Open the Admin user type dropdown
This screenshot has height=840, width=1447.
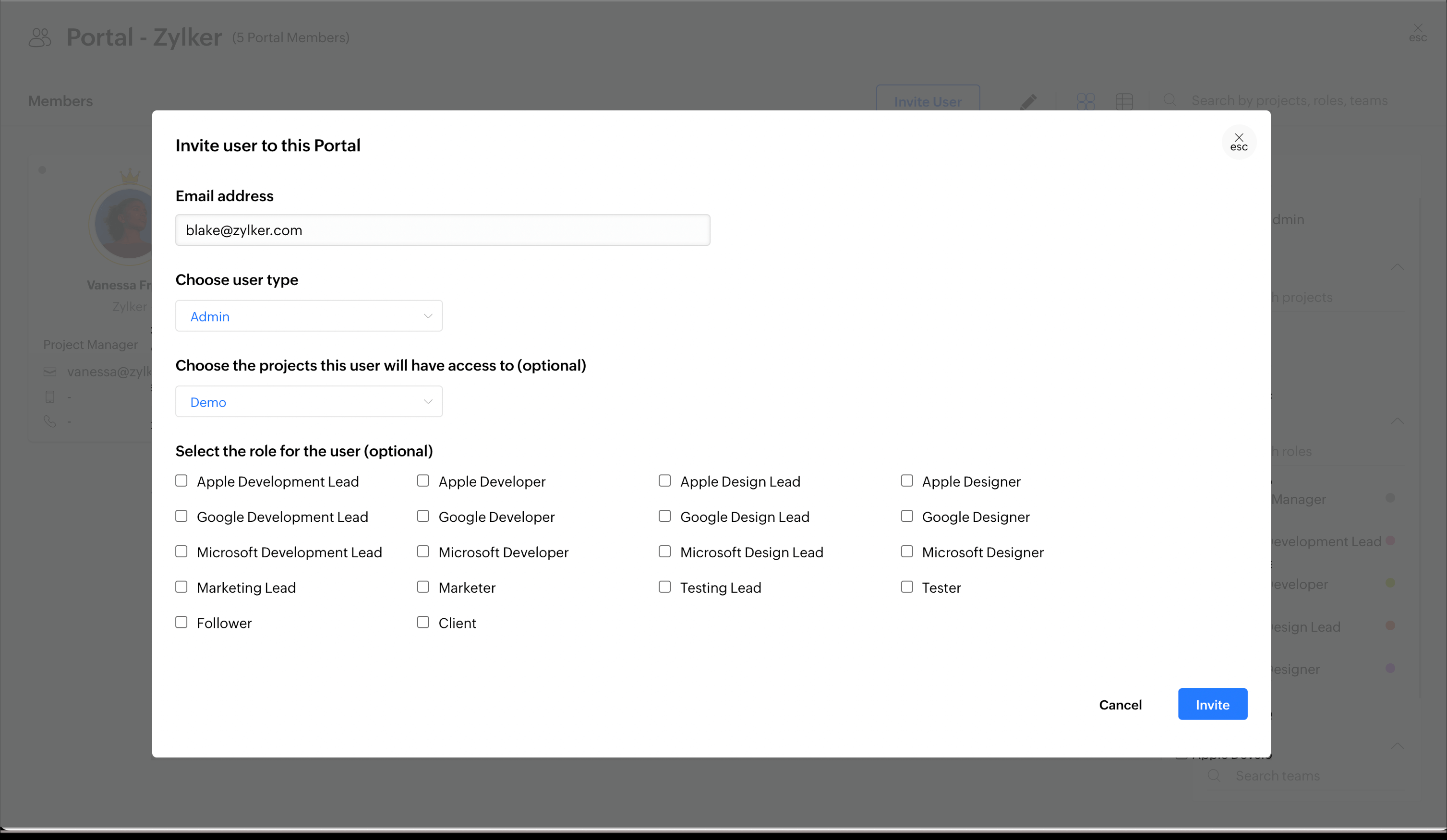(309, 316)
